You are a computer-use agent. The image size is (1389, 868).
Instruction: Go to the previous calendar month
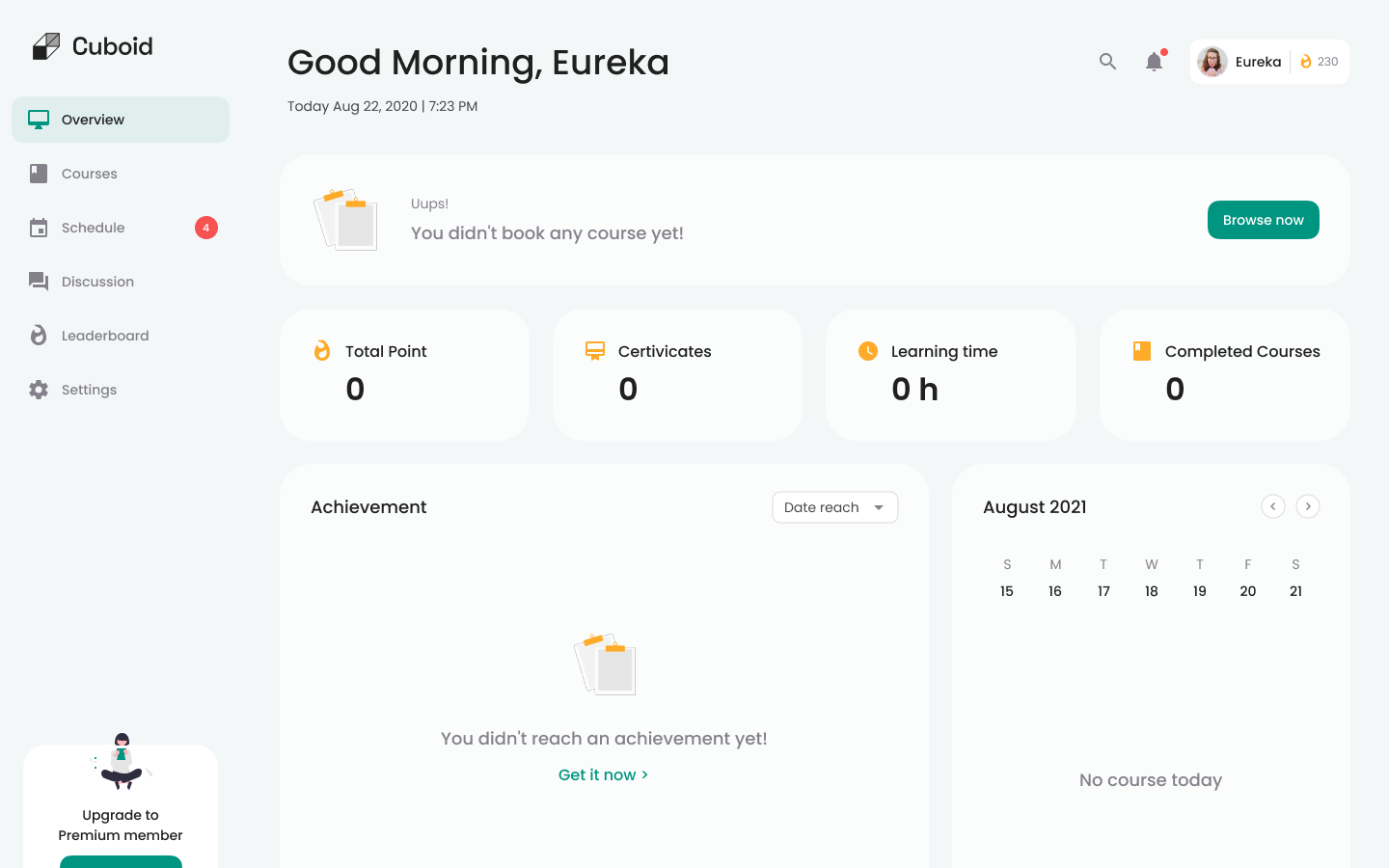click(x=1273, y=506)
